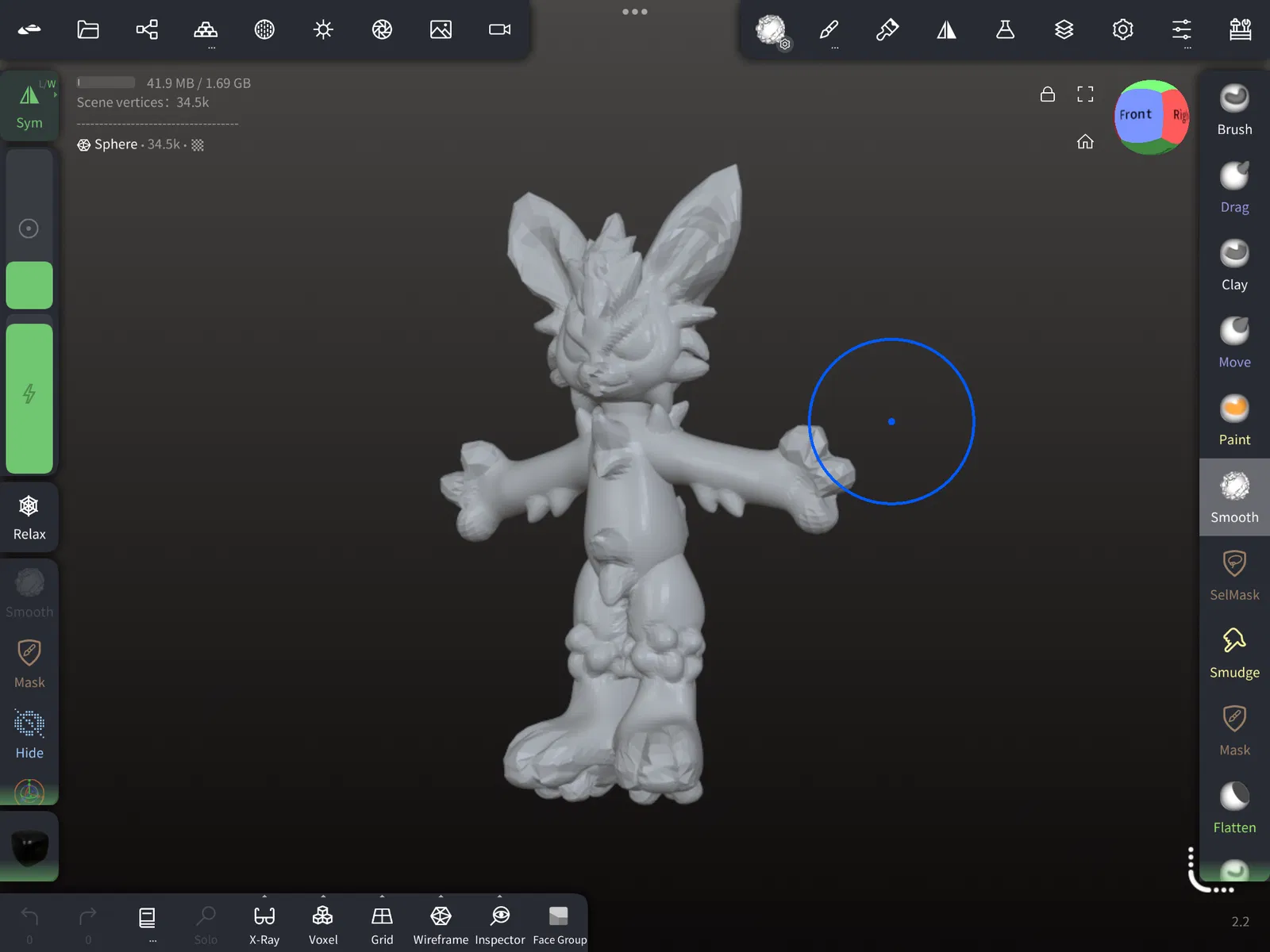Open the Background image menu

[441, 30]
